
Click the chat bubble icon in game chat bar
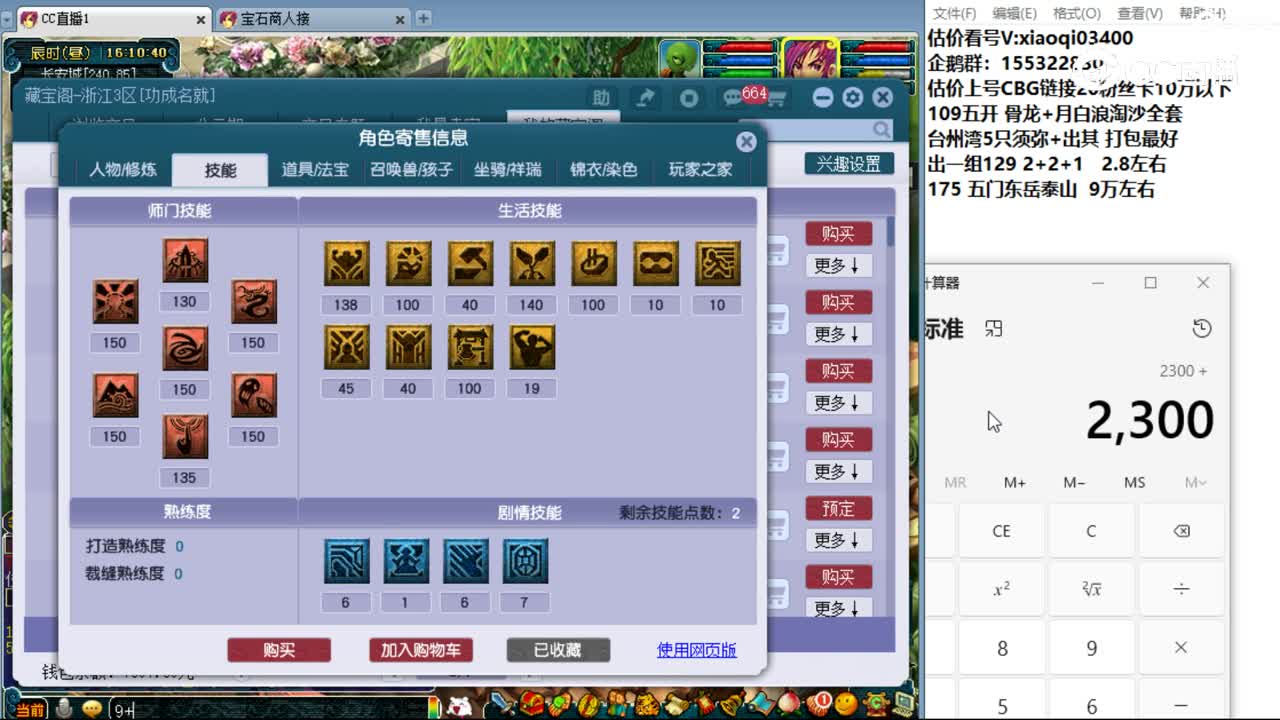(x=92, y=709)
